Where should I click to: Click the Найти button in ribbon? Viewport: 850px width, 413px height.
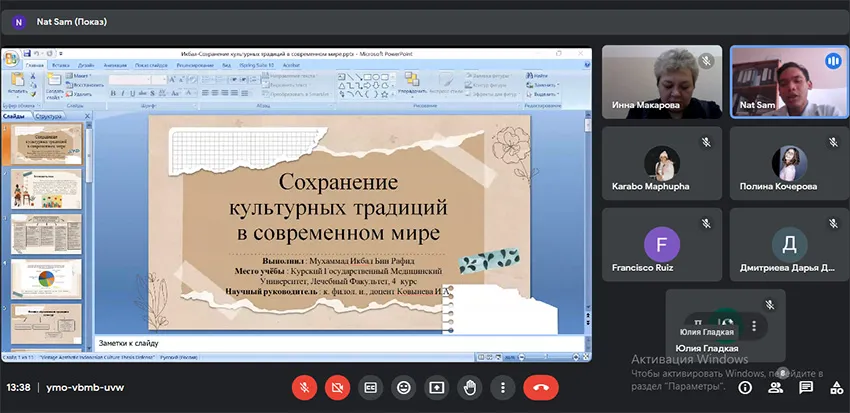(x=539, y=75)
